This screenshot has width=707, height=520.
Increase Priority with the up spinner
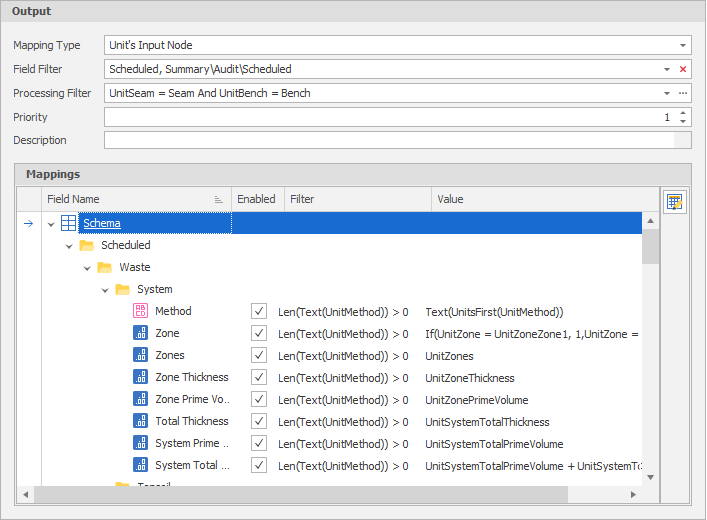[x=683, y=112]
